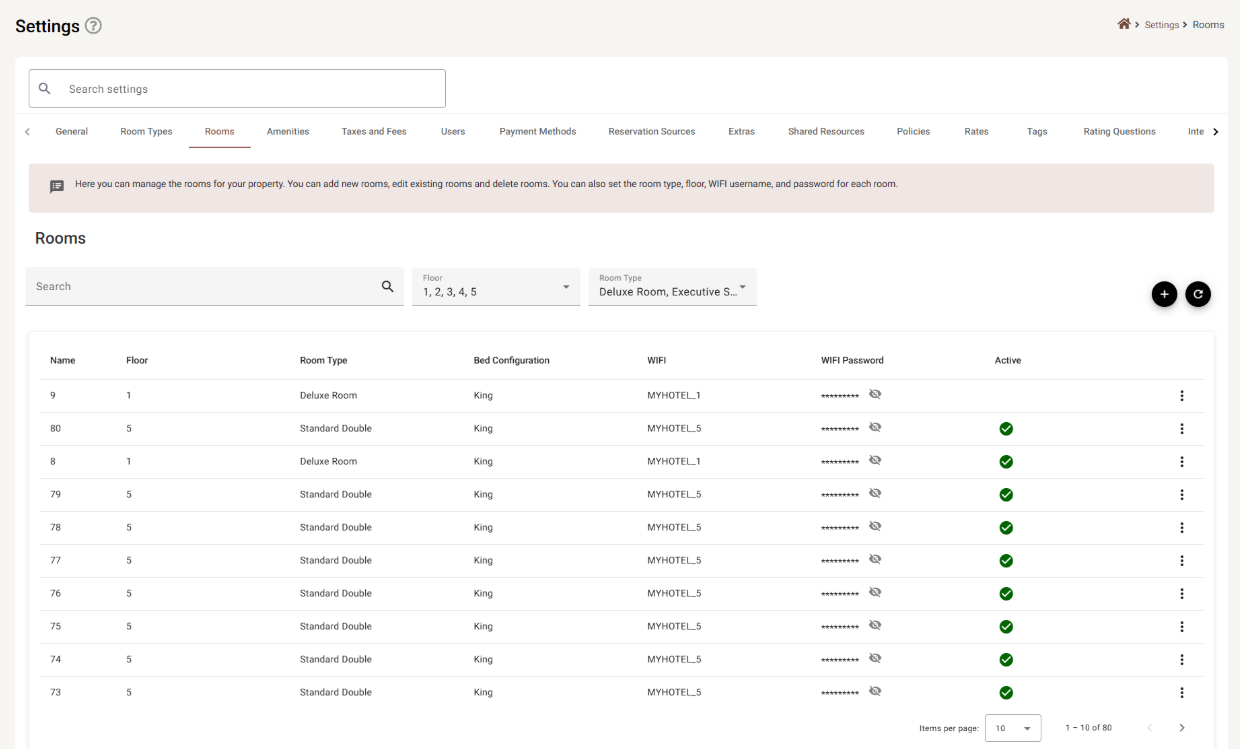This screenshot has height=749, width=1240.
Task: Click the active checkmark for room 80
Action: coord(1006,429)
